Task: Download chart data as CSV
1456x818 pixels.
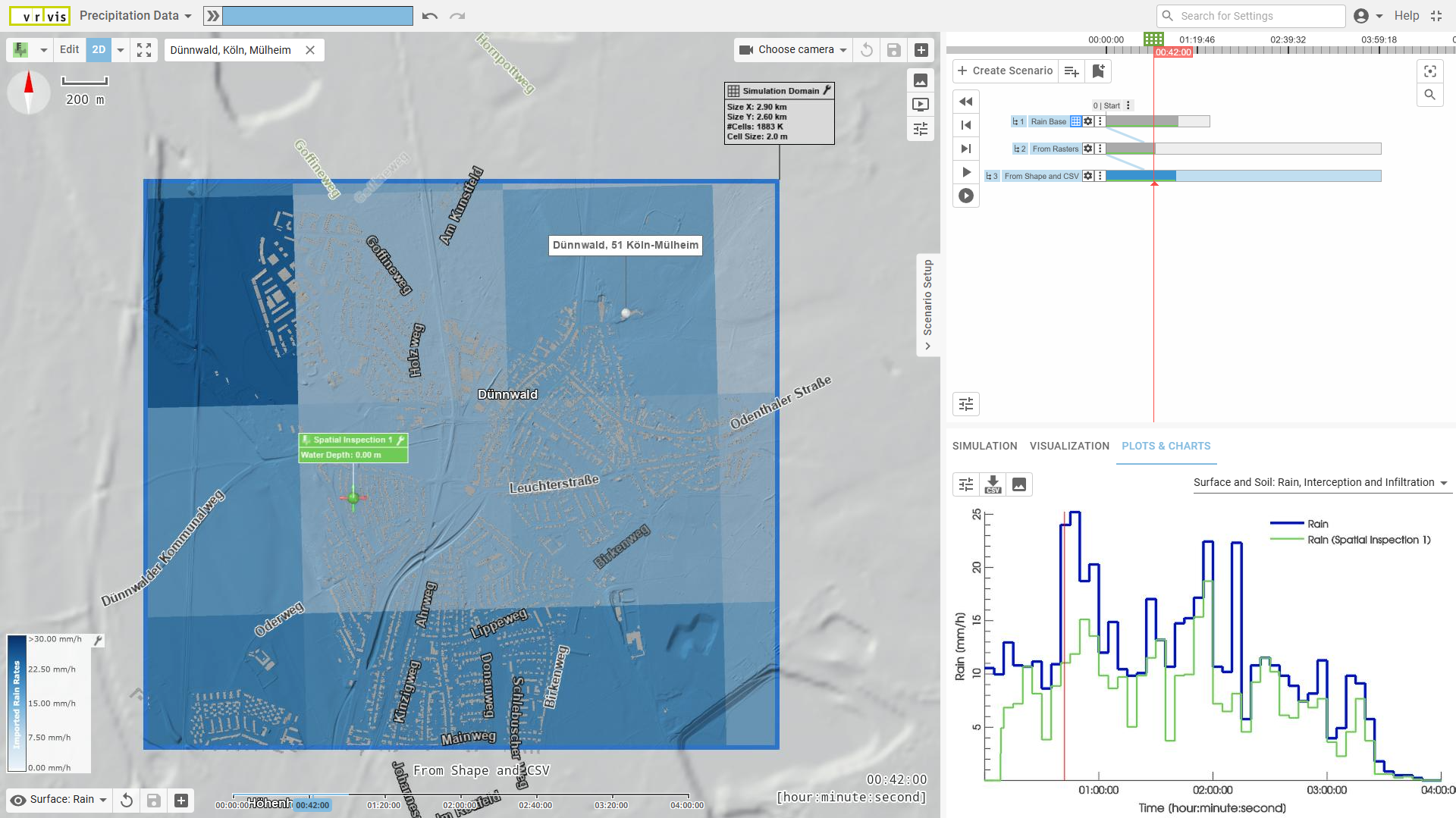Action: (993, 484)
